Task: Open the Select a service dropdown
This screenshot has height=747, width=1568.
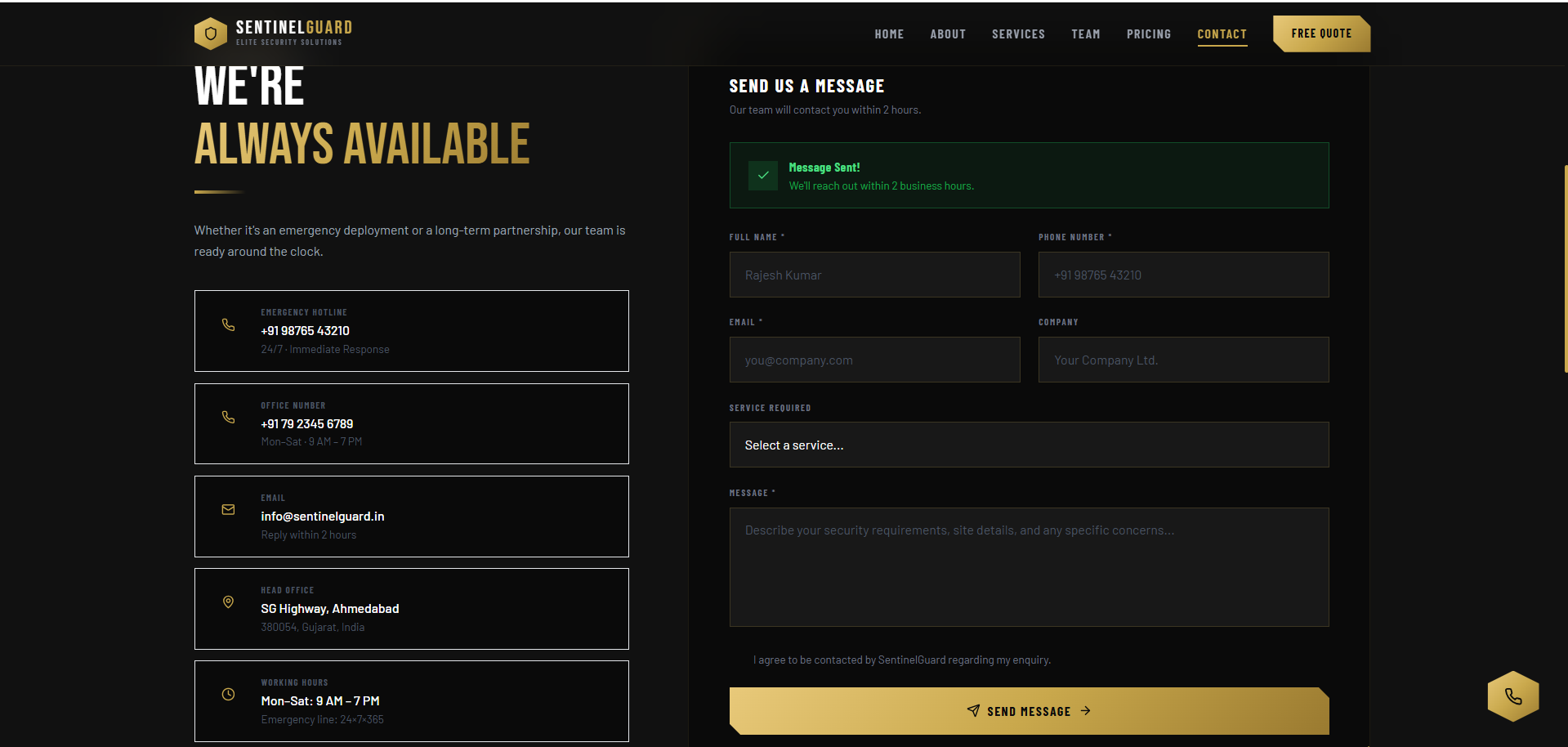Action: (1029, 445)
